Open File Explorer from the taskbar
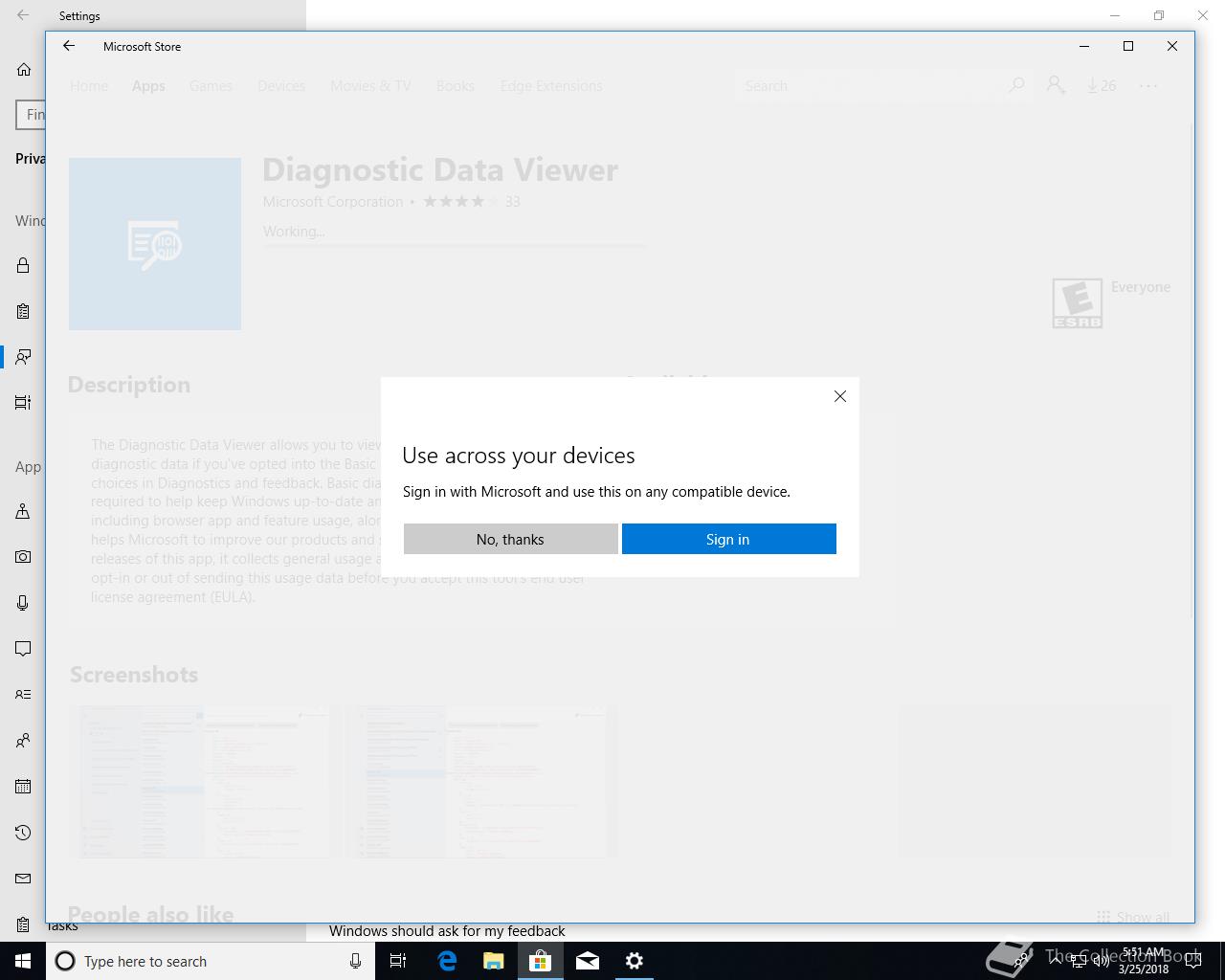The width and height of the screenshot is (1225, 980). click(x=494, y=961)
